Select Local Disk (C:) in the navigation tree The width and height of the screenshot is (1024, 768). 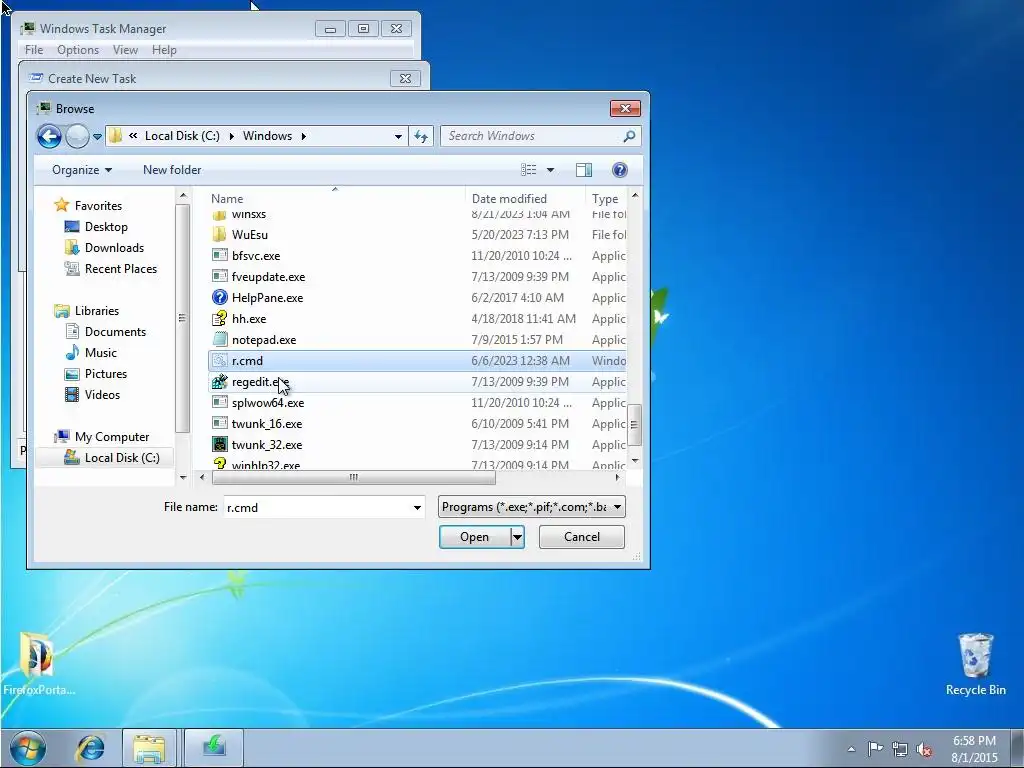121,458
